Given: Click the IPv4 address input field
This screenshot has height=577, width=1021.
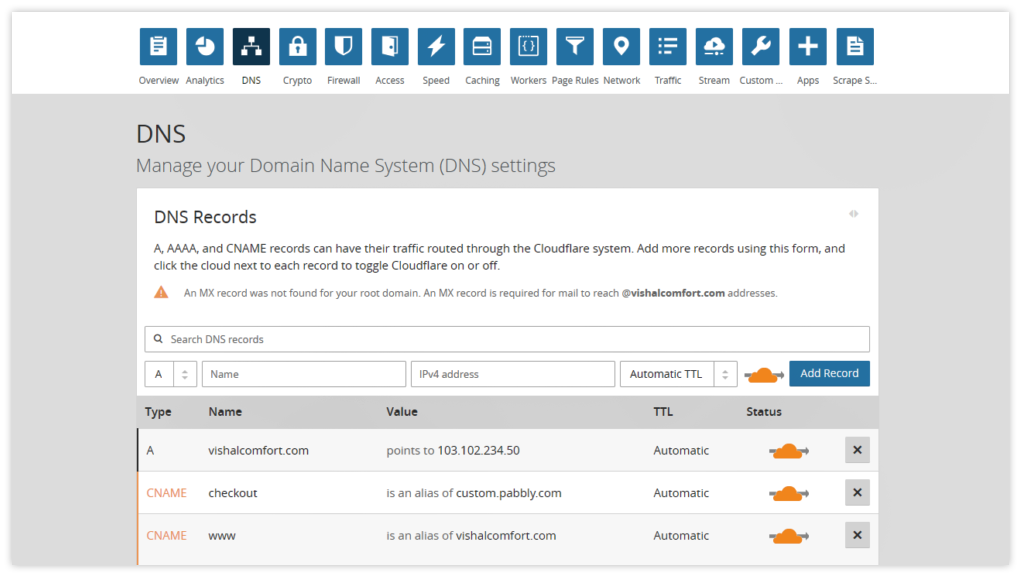Looking at the screenshot, I should [x=512, y=374].
